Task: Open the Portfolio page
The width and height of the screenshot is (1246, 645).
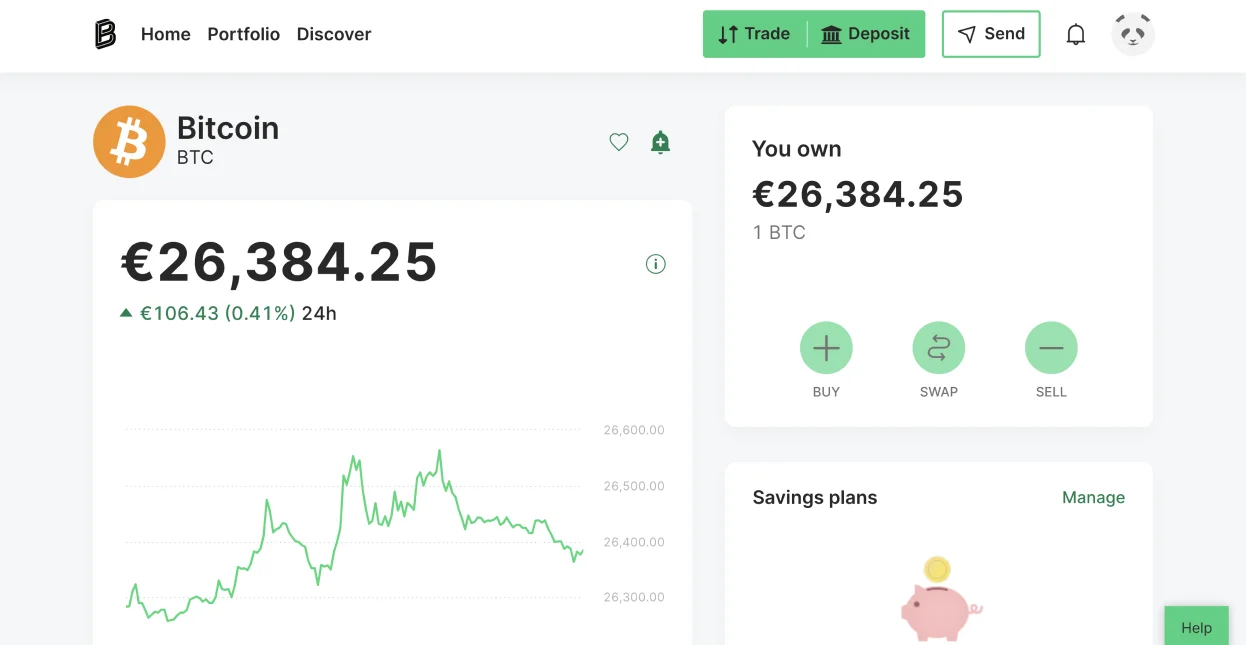Action: 244,34
